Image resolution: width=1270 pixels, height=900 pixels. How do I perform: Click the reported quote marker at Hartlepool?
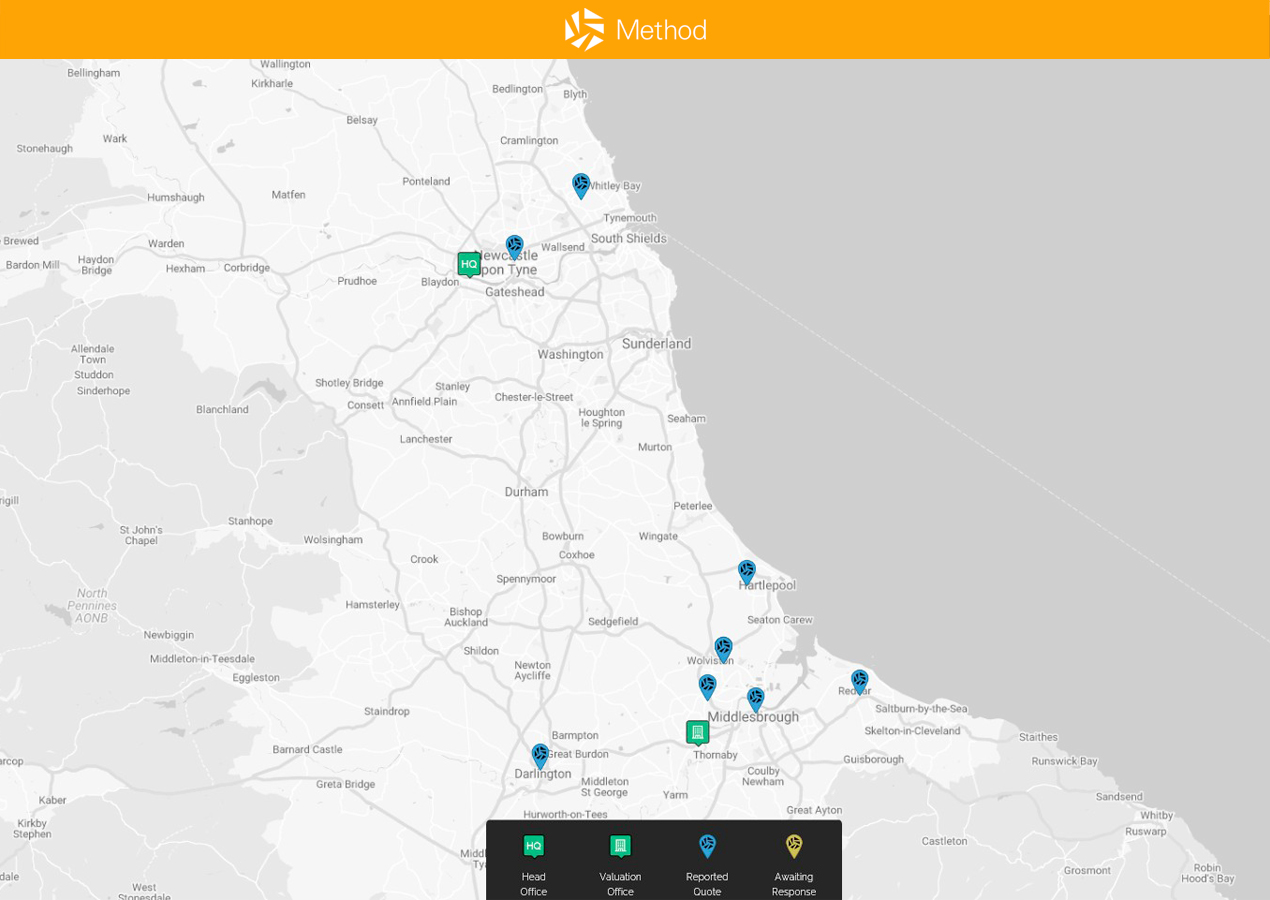click(x=747, y=572)
